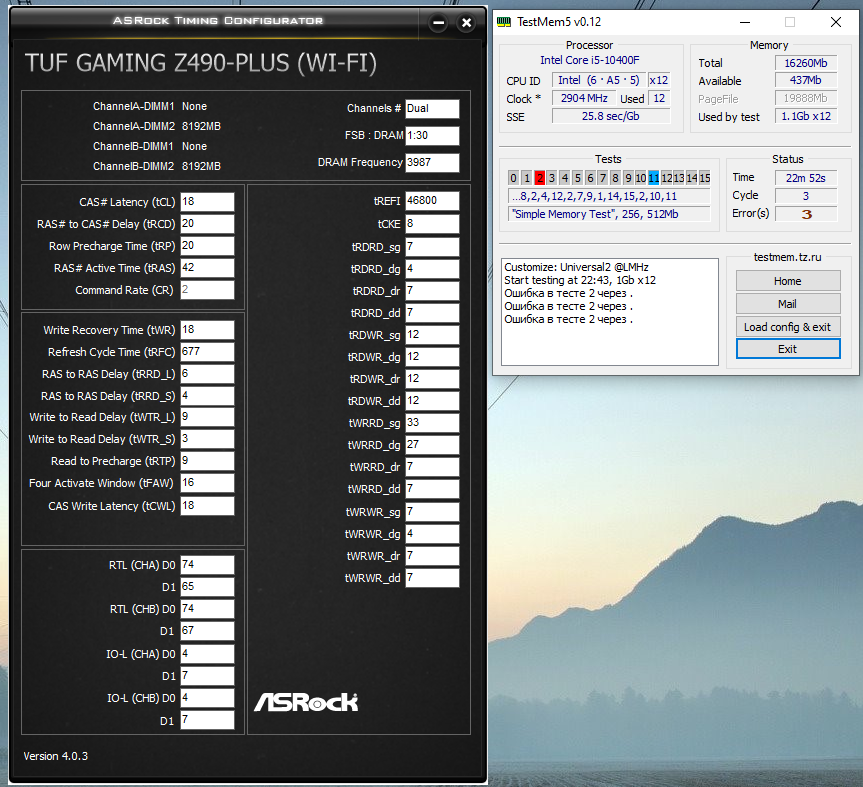Minimize the ASRock Timing Configurator window
Screen dimensions: 863x787
pyautogui.click(x=438, y=23)
